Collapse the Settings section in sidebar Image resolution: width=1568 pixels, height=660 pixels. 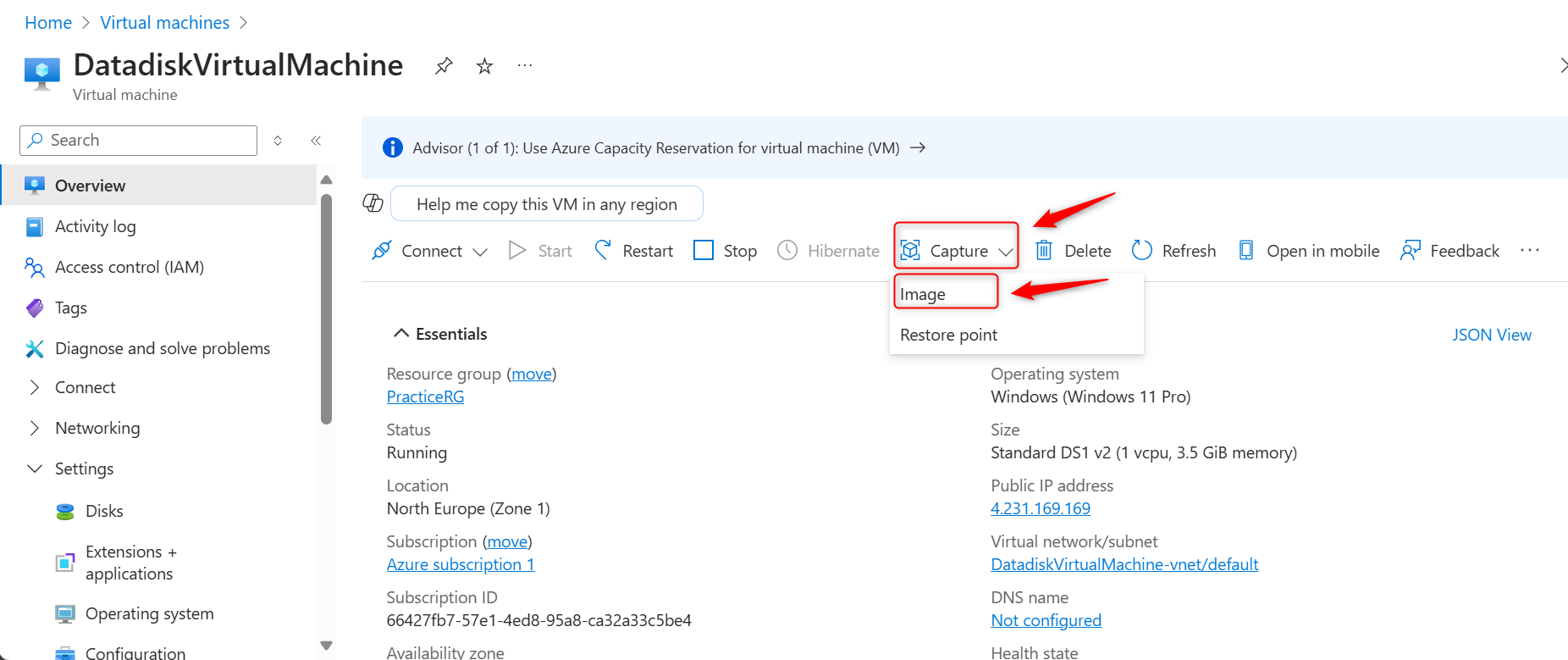pos(35,469)
